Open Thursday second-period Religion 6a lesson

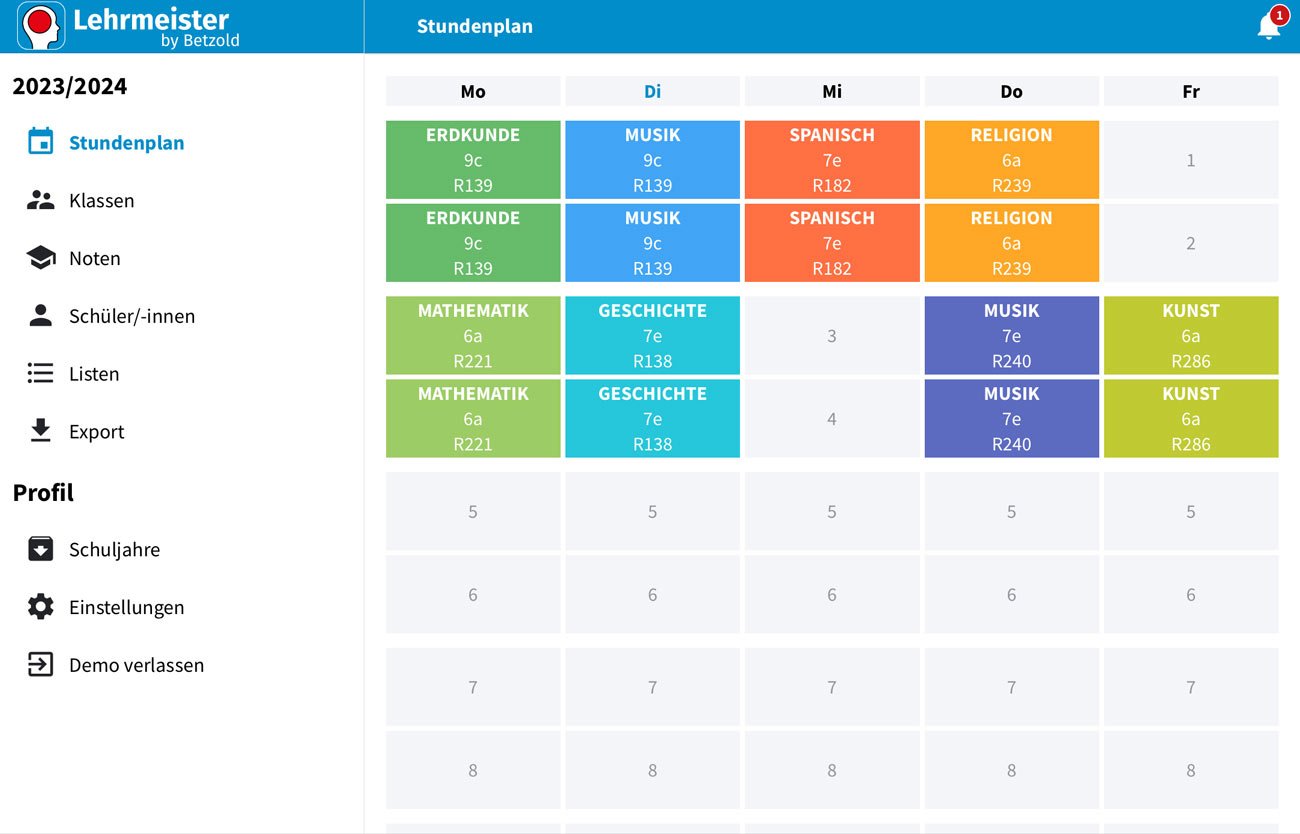1011,243
